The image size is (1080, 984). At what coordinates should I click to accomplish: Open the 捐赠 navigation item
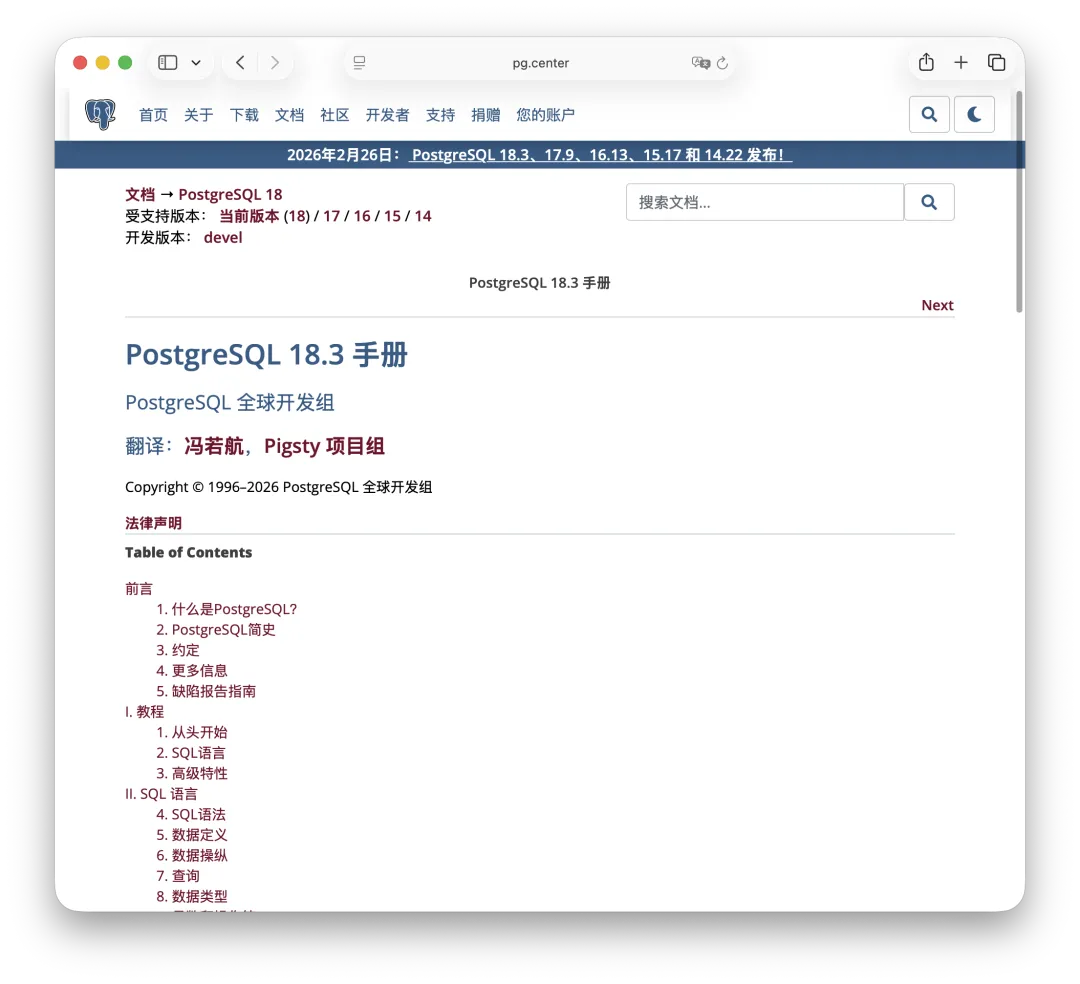point(486,114)
